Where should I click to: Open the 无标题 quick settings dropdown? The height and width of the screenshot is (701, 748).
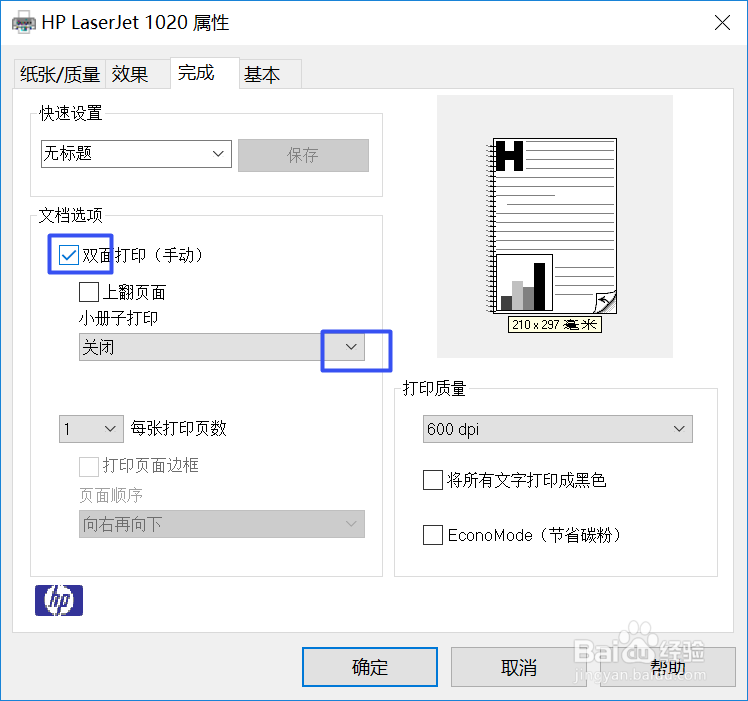(x=136, y=154)
